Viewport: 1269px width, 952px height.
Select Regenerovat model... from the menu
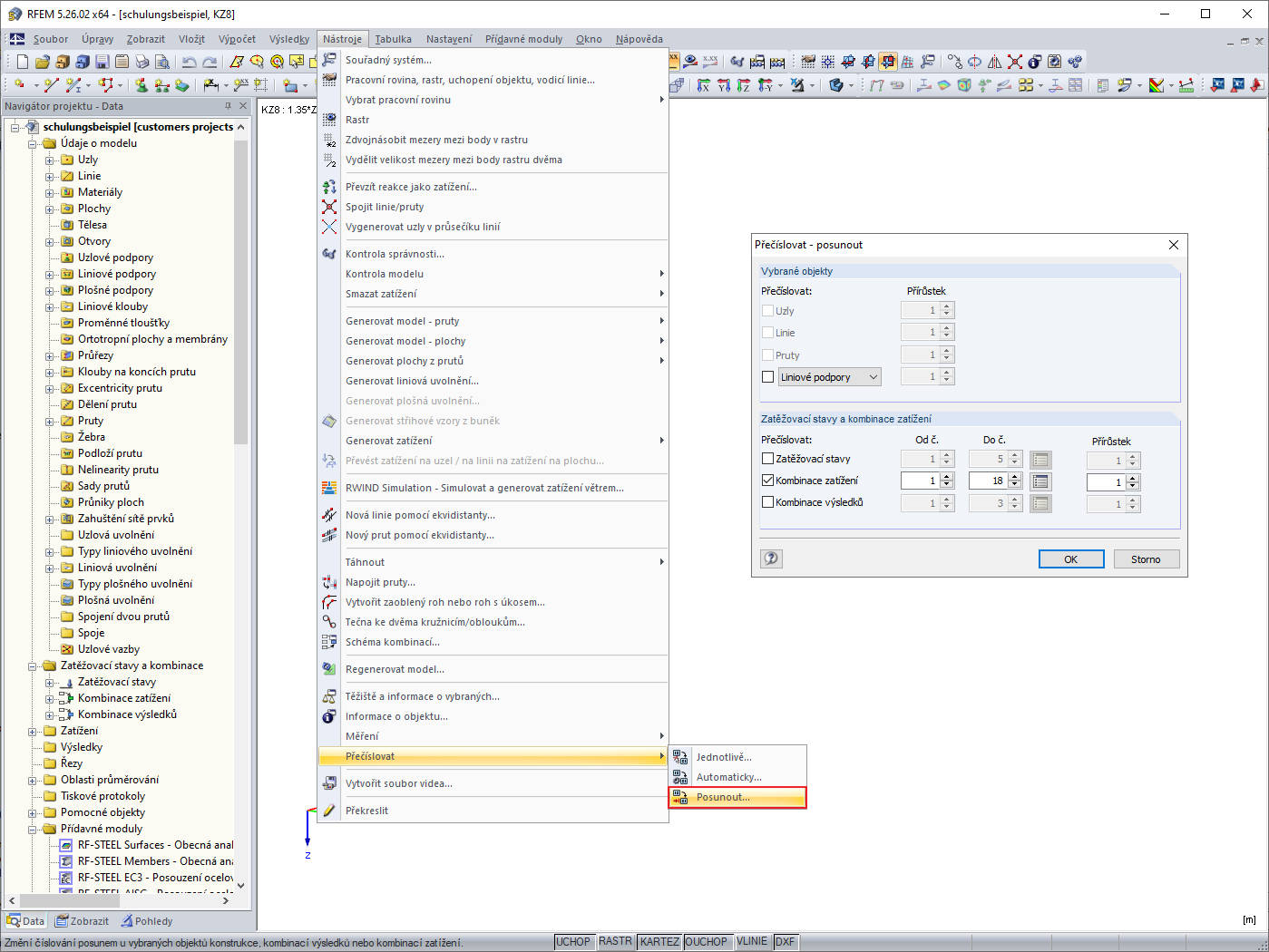point(493,669)
